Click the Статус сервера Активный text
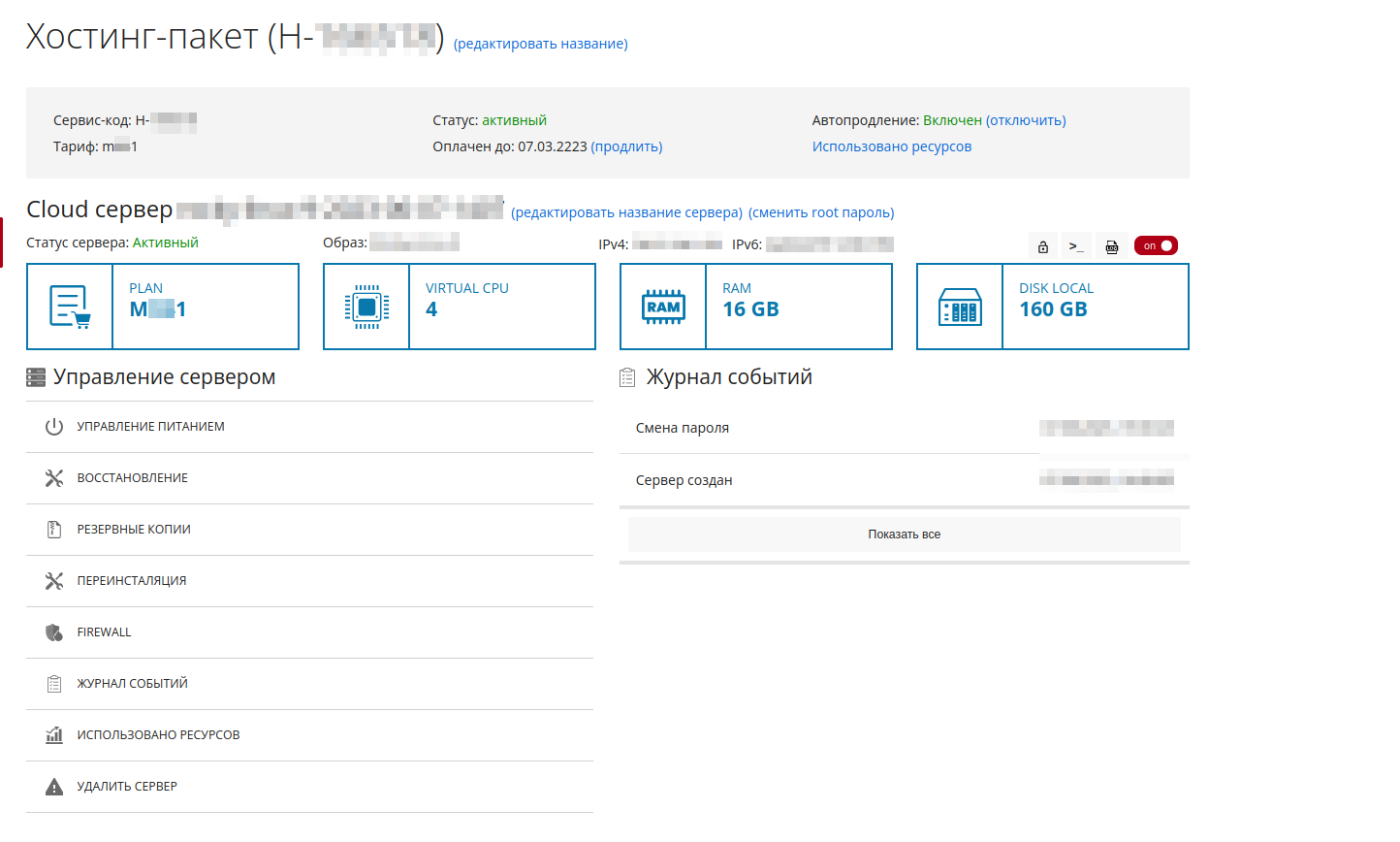Viewport: 1400px width, 842px height. click(x=112, y=243)
